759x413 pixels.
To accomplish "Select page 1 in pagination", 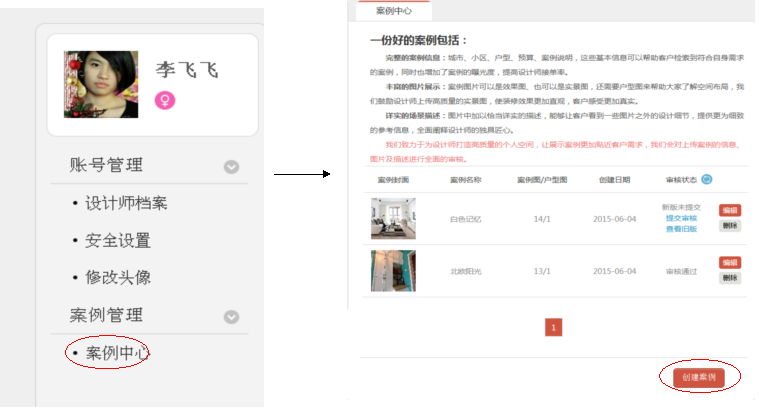I will pyautogui.click(x=554, y=327).
